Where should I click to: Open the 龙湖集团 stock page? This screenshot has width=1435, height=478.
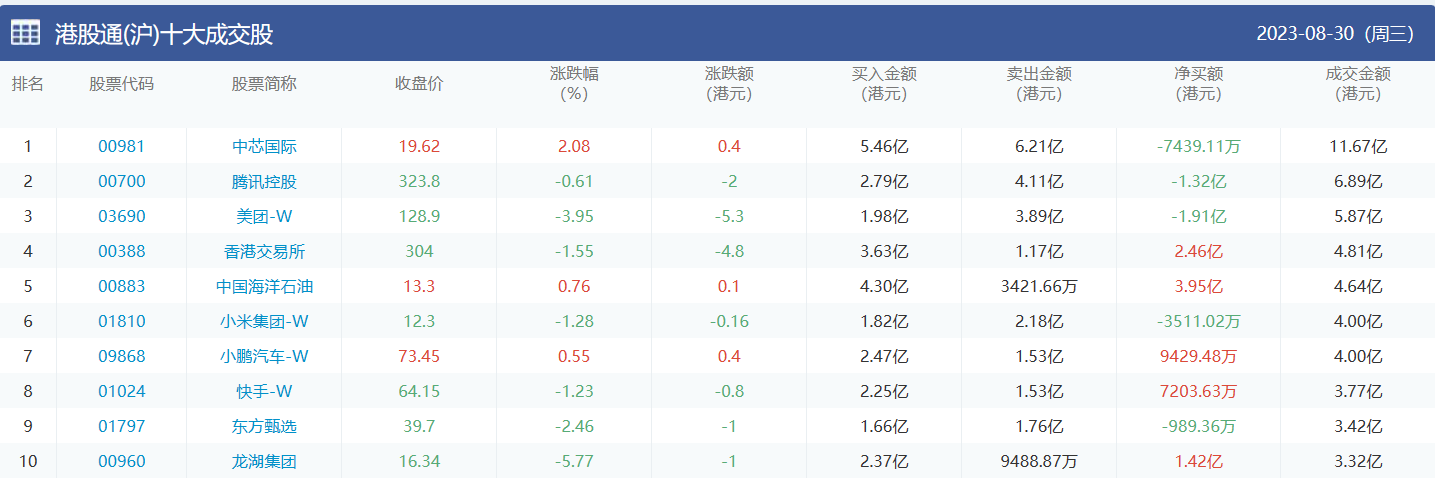pos(264,461)
